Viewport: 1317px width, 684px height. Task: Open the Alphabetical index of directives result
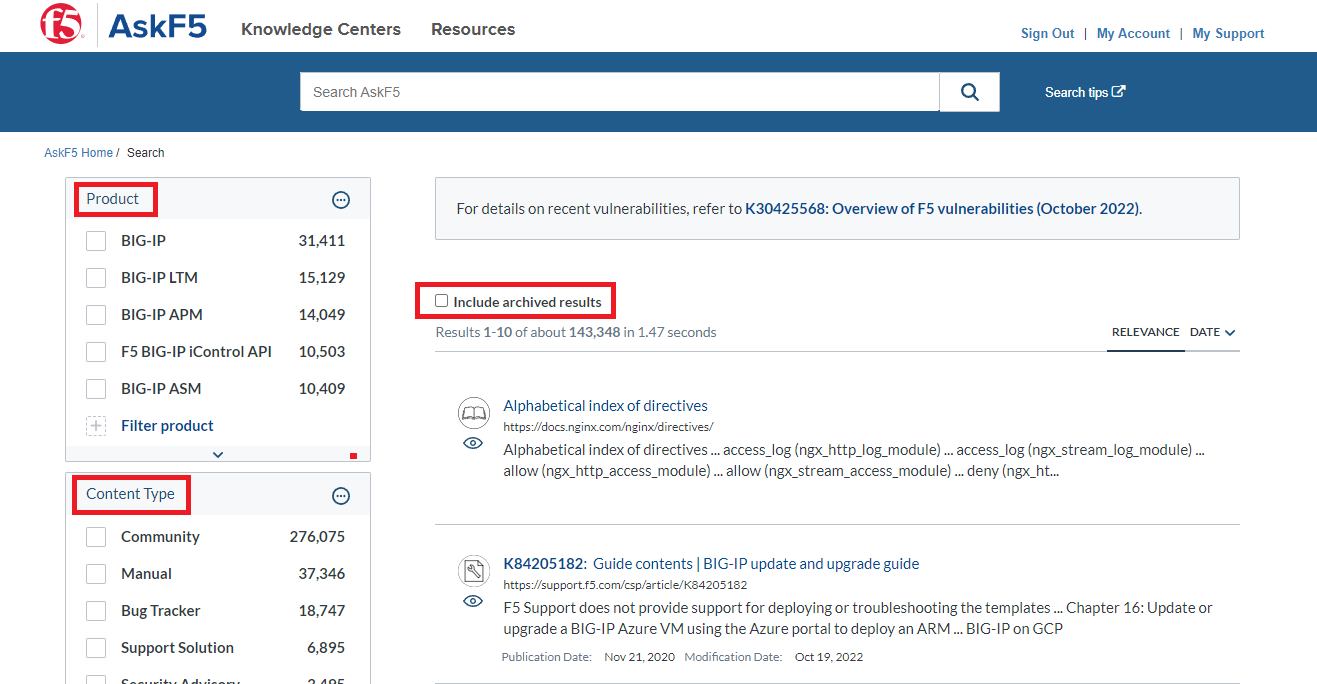605,406
